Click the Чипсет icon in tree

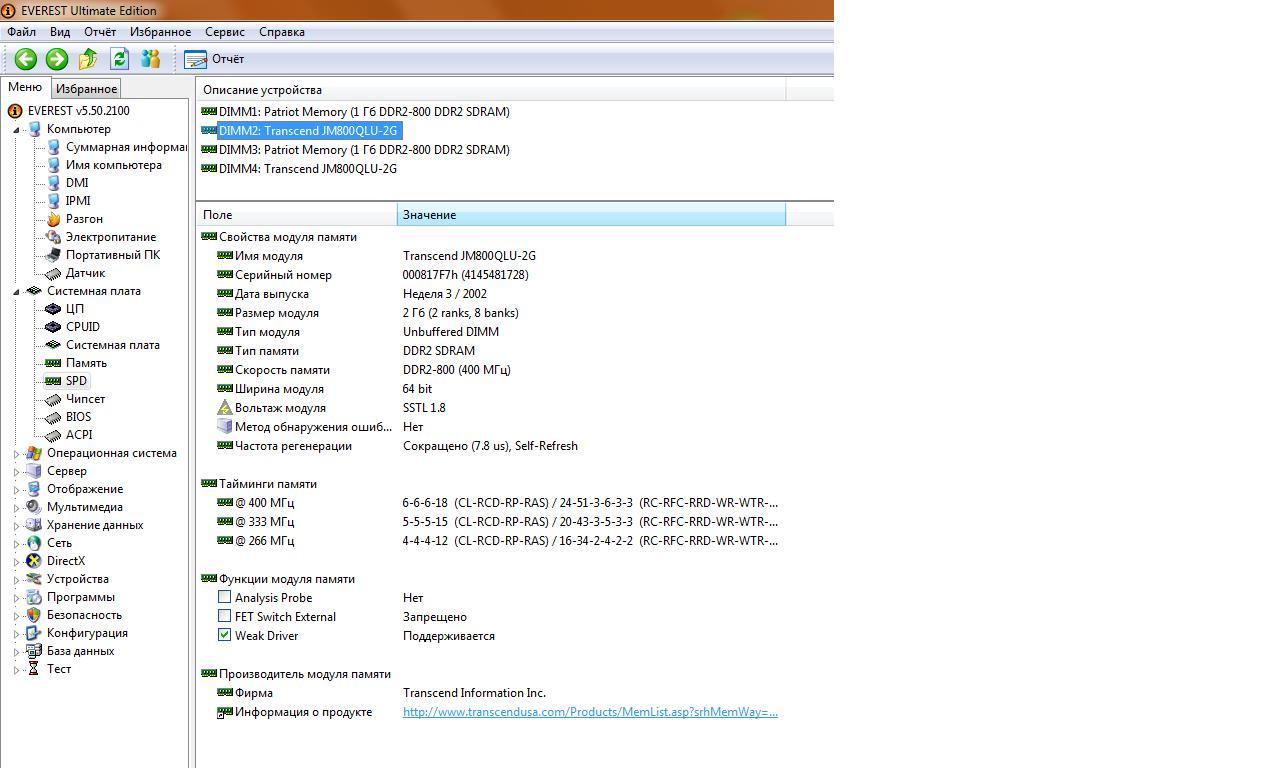[x=53, y=399]
